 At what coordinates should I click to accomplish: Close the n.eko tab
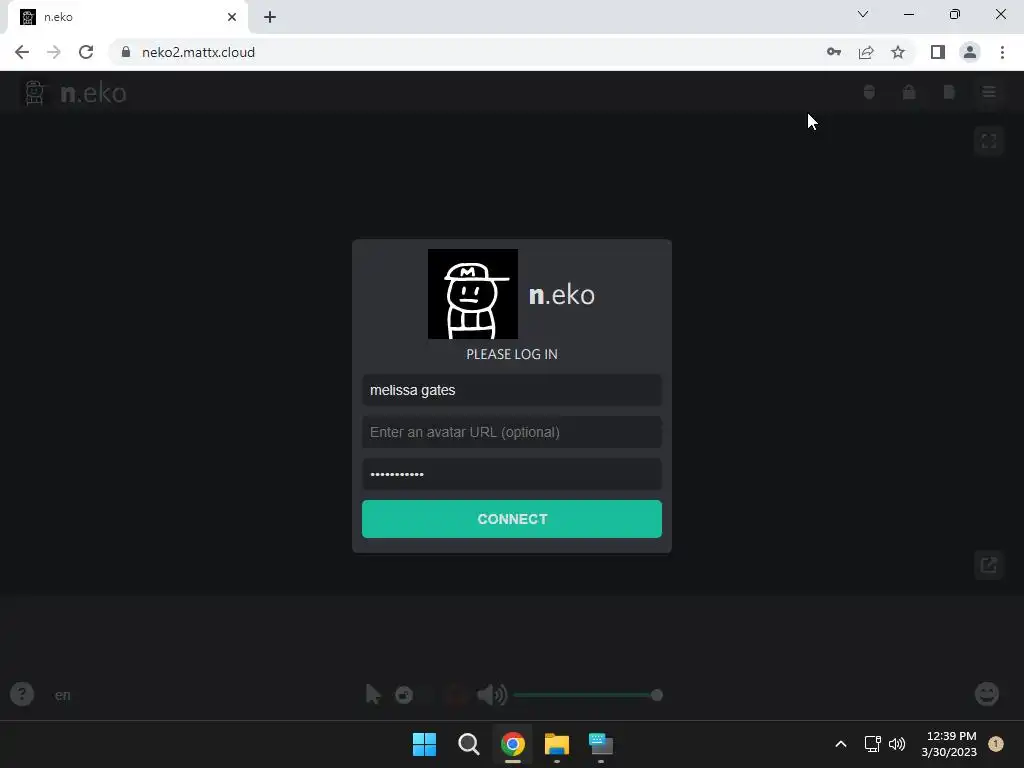point(232,17)
